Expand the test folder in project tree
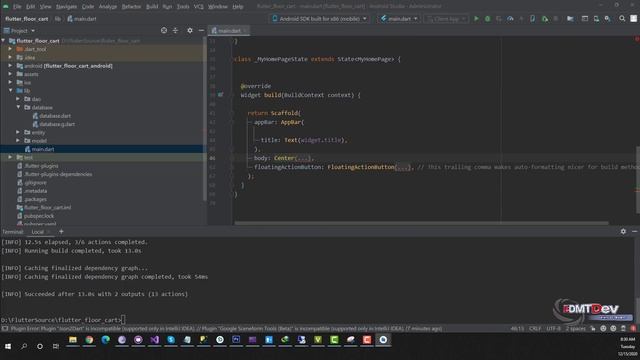The width and height of the screenshot is (640, 360). point(10,157)
